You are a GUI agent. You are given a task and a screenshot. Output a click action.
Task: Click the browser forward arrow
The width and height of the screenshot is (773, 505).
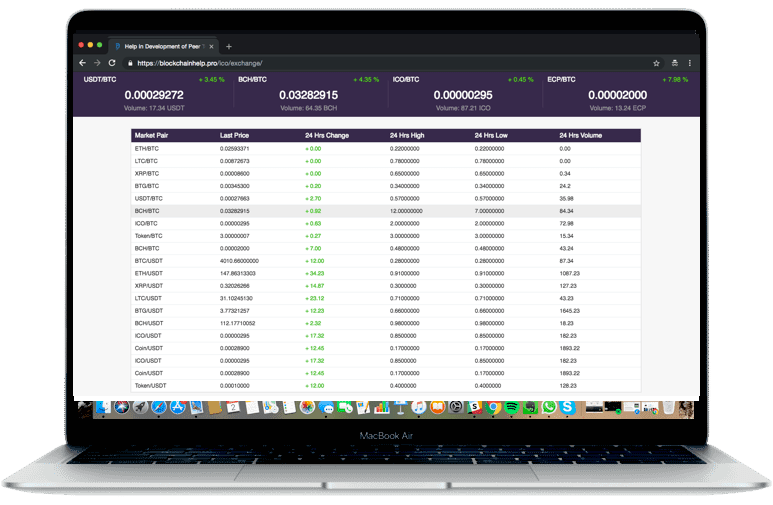(97, 62)
